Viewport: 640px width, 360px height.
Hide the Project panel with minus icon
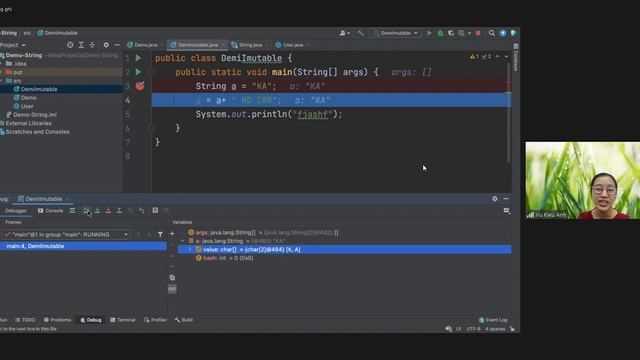(117, 45)
